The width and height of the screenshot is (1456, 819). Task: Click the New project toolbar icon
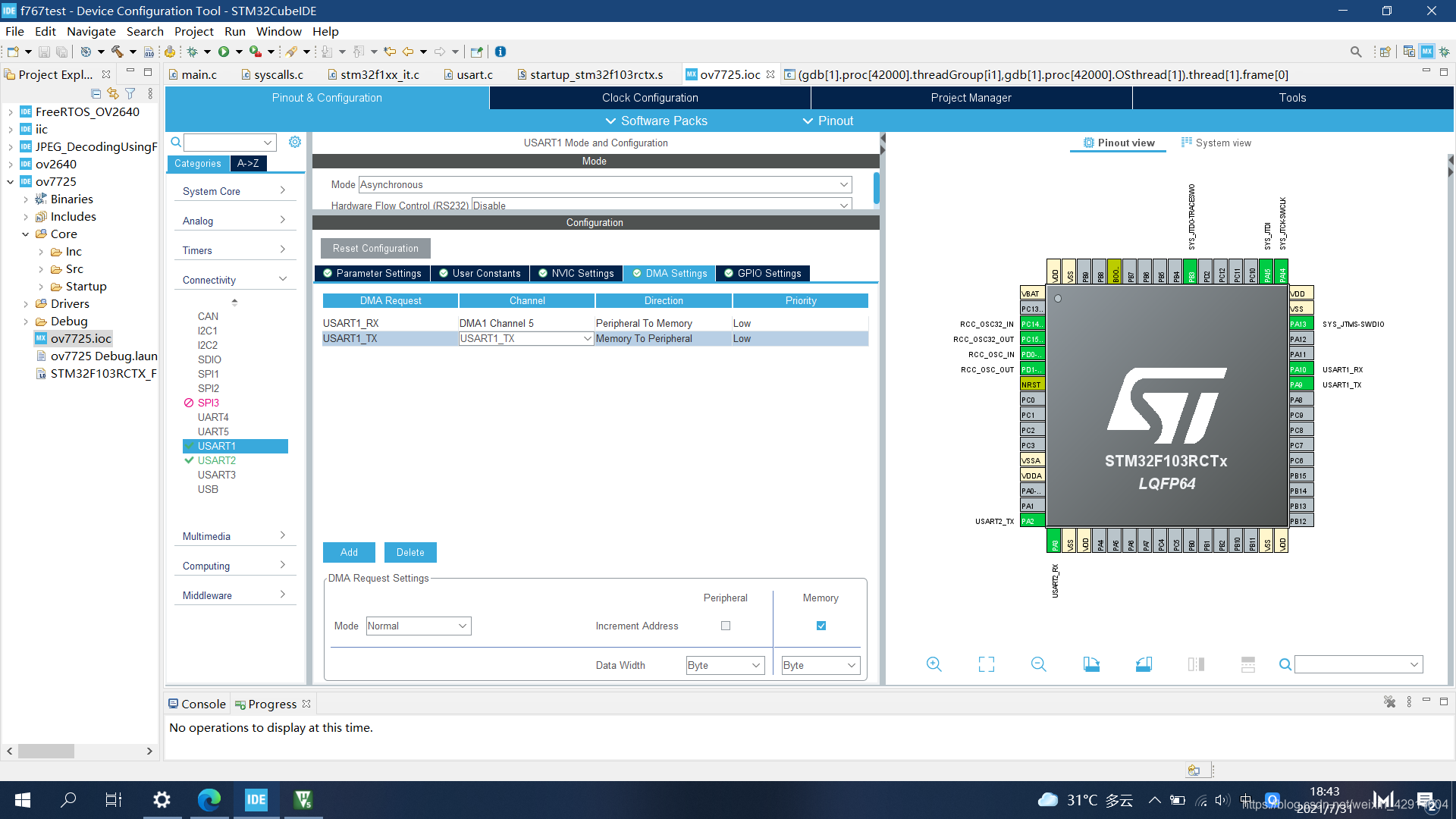[13, 52]
